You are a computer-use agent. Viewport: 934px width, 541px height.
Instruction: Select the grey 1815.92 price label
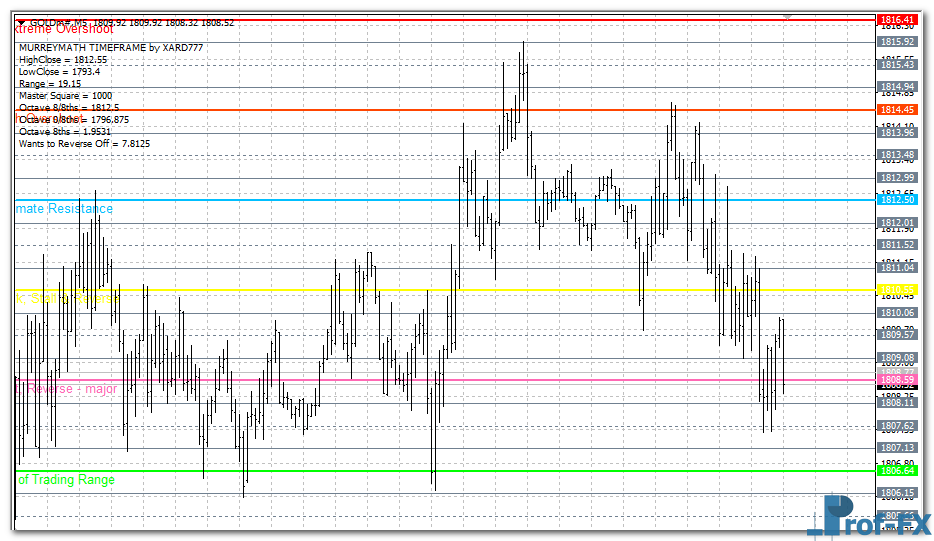pyautogui.click(x=896, y=42)
